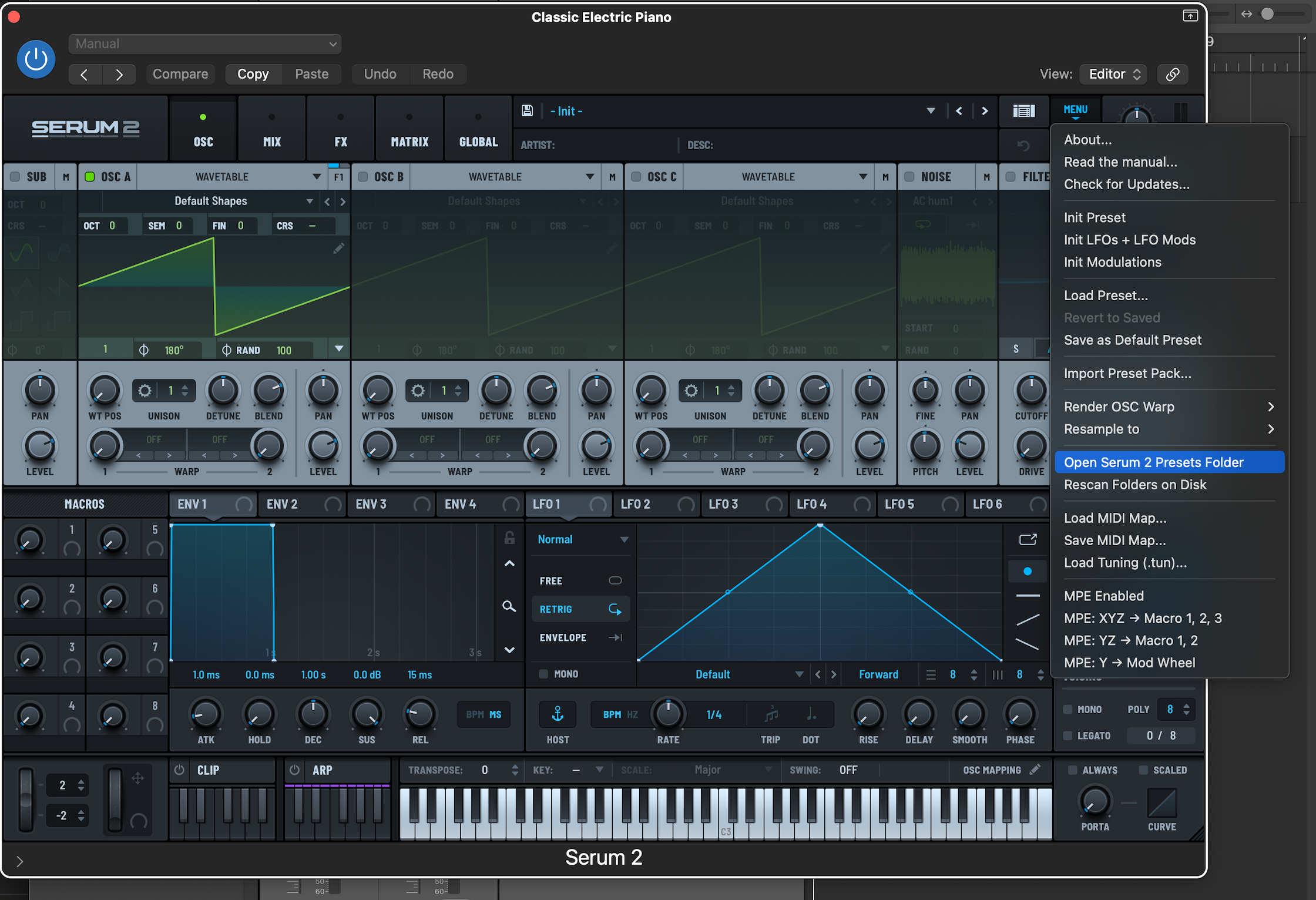
Task: Enable the LEGATO checkbox
Action: tap(1068, 736)
